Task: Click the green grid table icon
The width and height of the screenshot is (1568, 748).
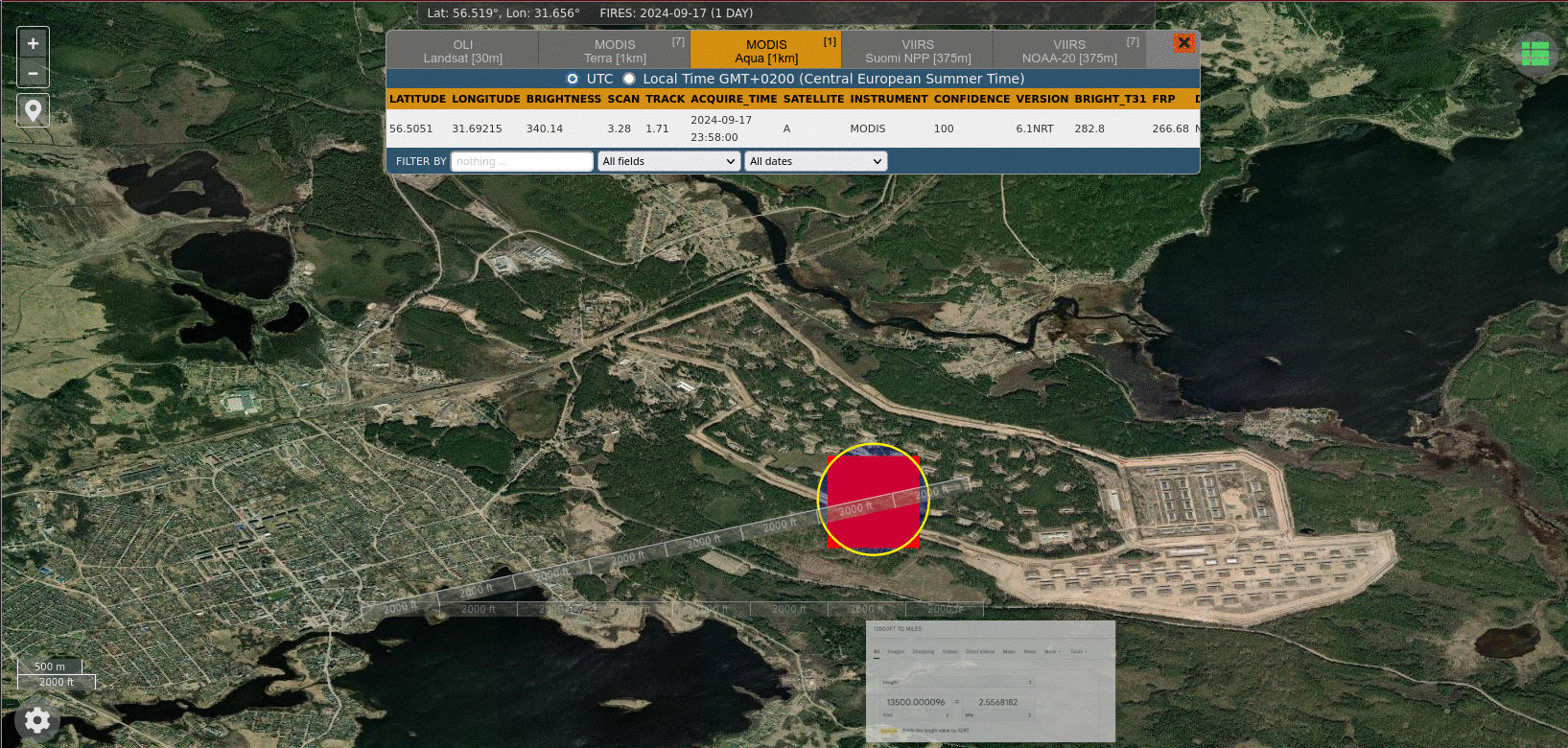Action: coord(1535,54)
